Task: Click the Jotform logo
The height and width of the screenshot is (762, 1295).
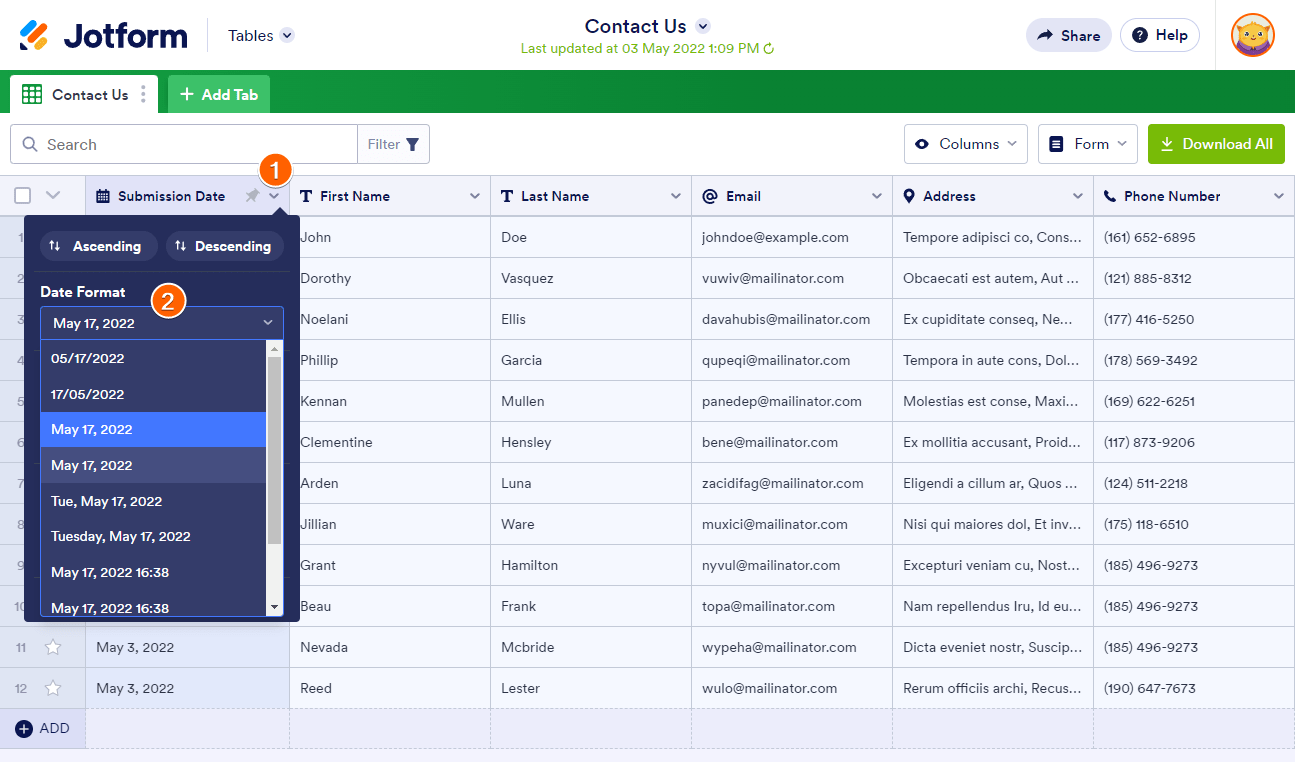Action: point(103,36)
